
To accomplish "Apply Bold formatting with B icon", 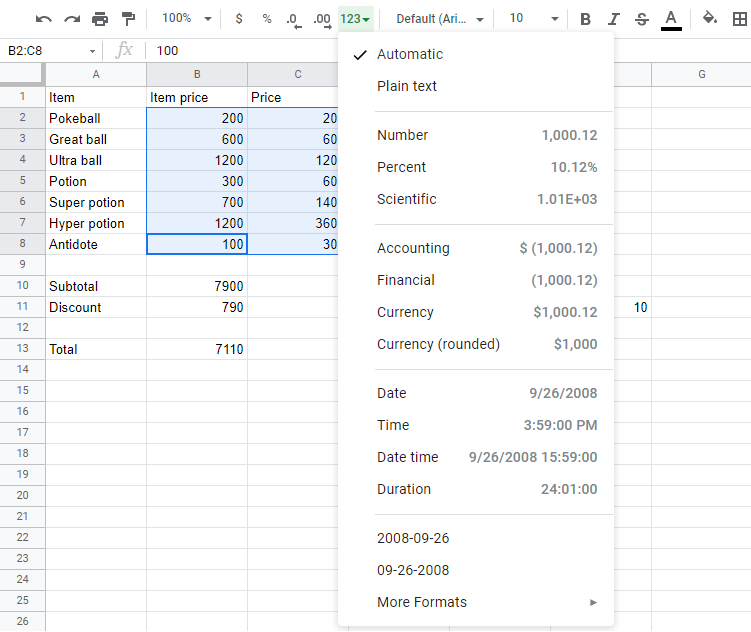I will 585,19.
